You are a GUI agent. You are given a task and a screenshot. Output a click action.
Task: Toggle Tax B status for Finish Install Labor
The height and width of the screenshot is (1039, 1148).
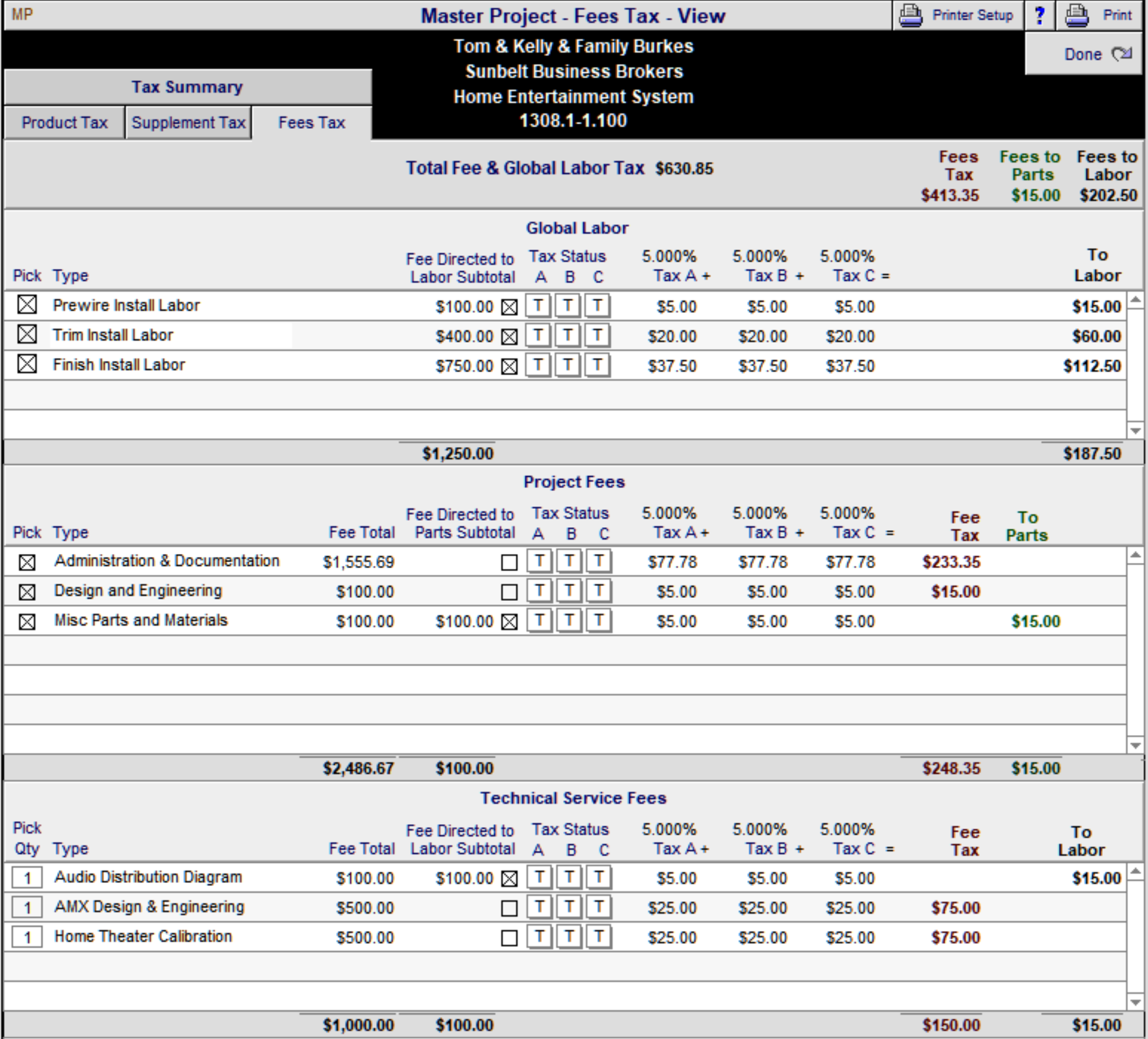click(x=568, y=365)
